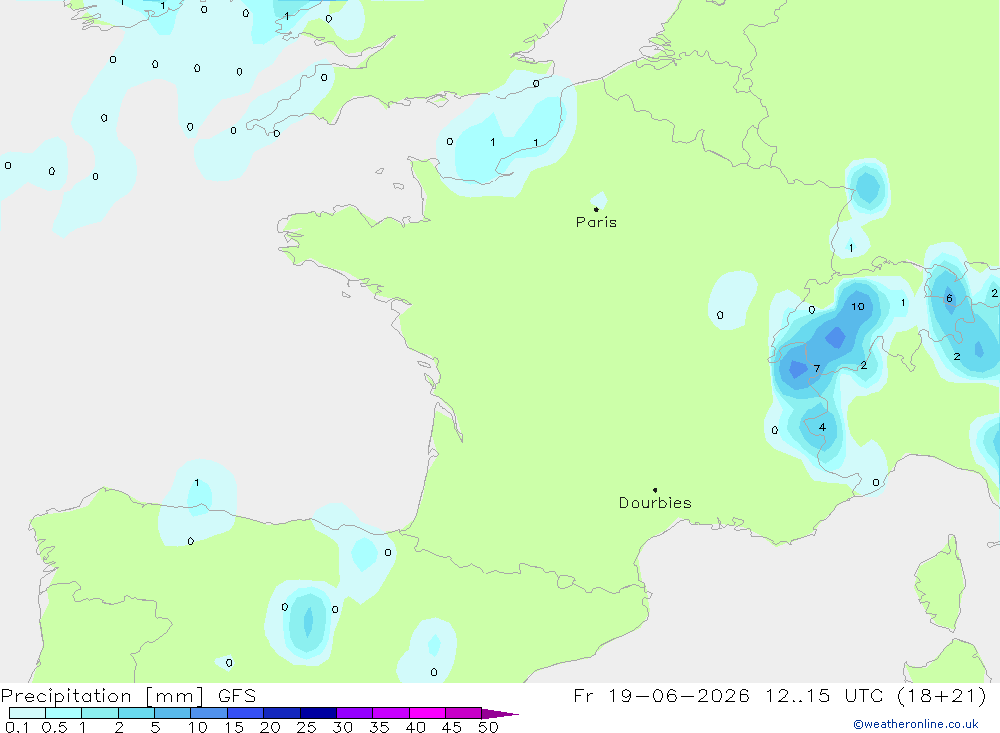Select the black dot marker above Paris
1000x733 pixels.
596,209
